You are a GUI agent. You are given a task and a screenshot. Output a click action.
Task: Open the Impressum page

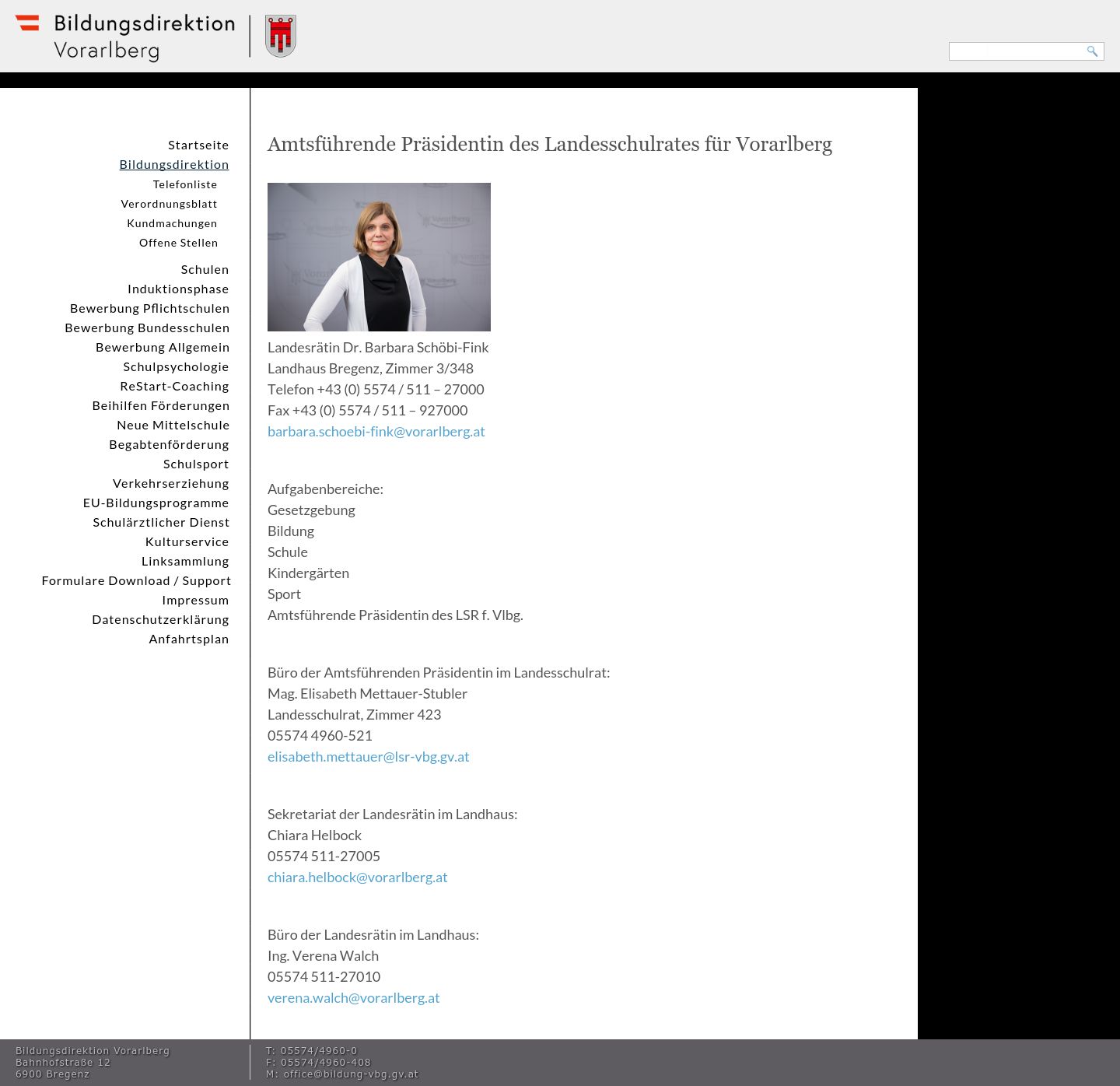coord(195,600)
